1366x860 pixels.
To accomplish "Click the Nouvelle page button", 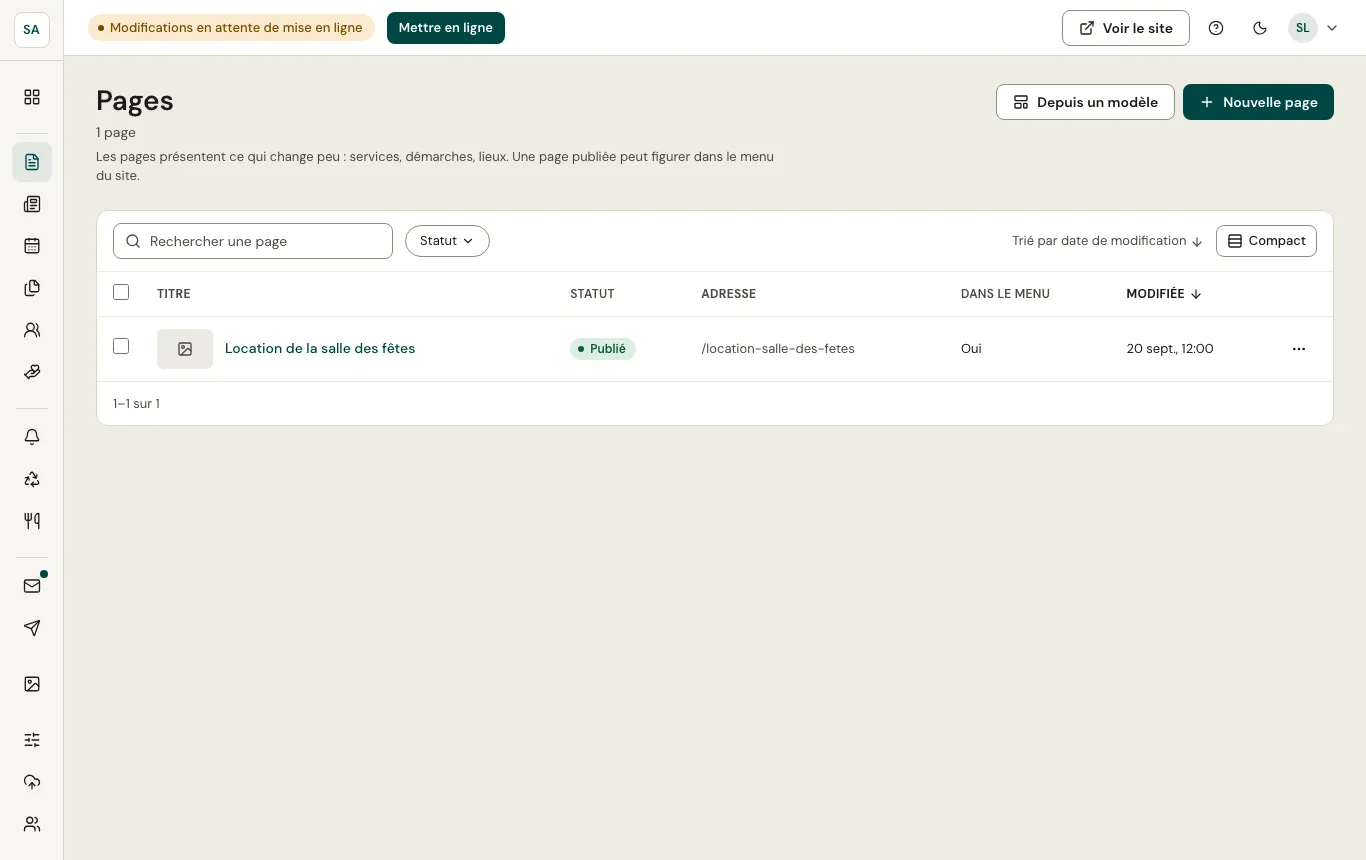I will click(1258, 102).
